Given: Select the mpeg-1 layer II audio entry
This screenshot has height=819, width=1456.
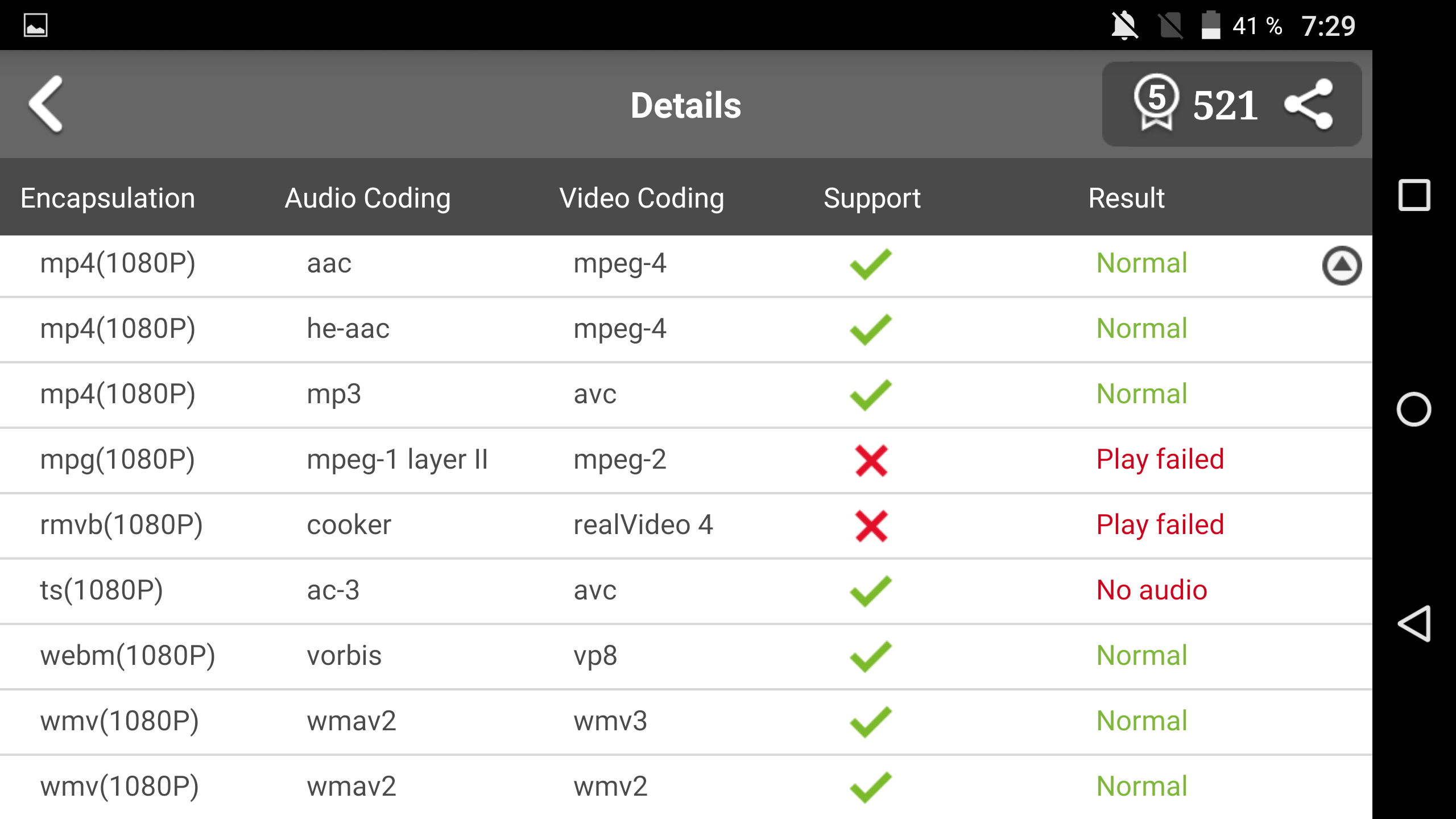Looking at the screenshot, I should point(397,459).
